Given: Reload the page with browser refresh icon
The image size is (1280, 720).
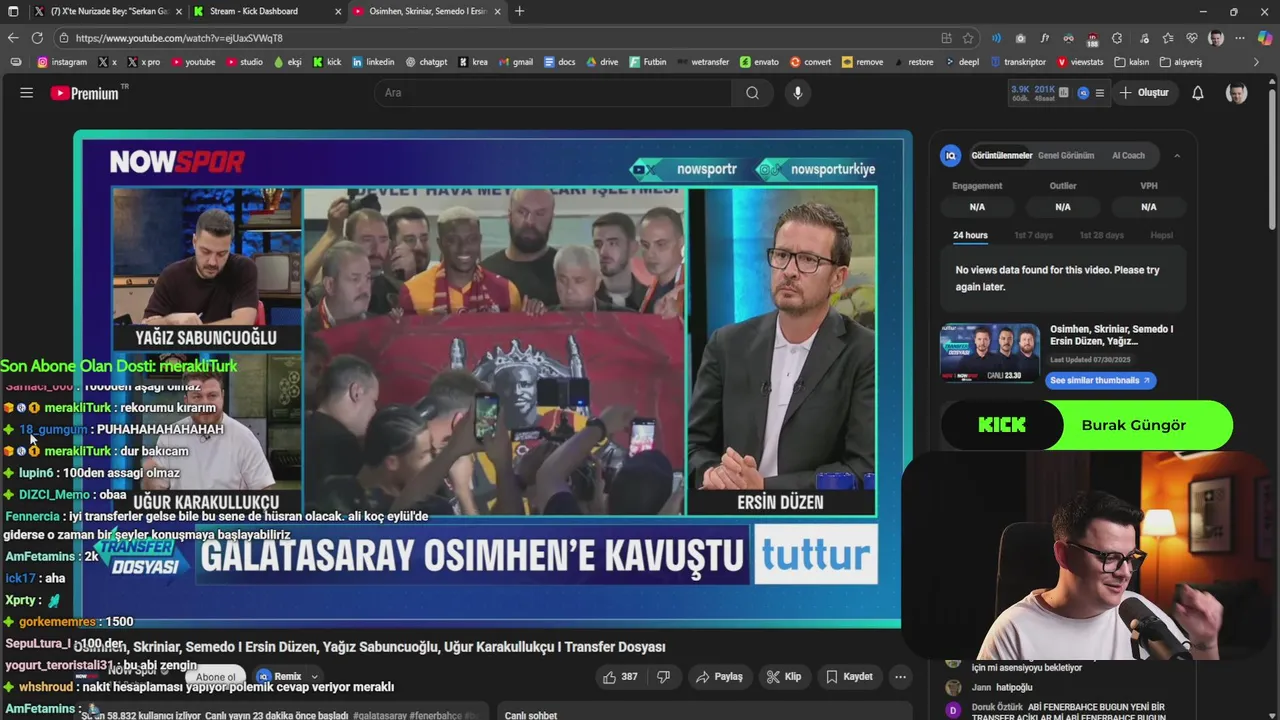Looking at the screenshot, I should pos(37,38).
